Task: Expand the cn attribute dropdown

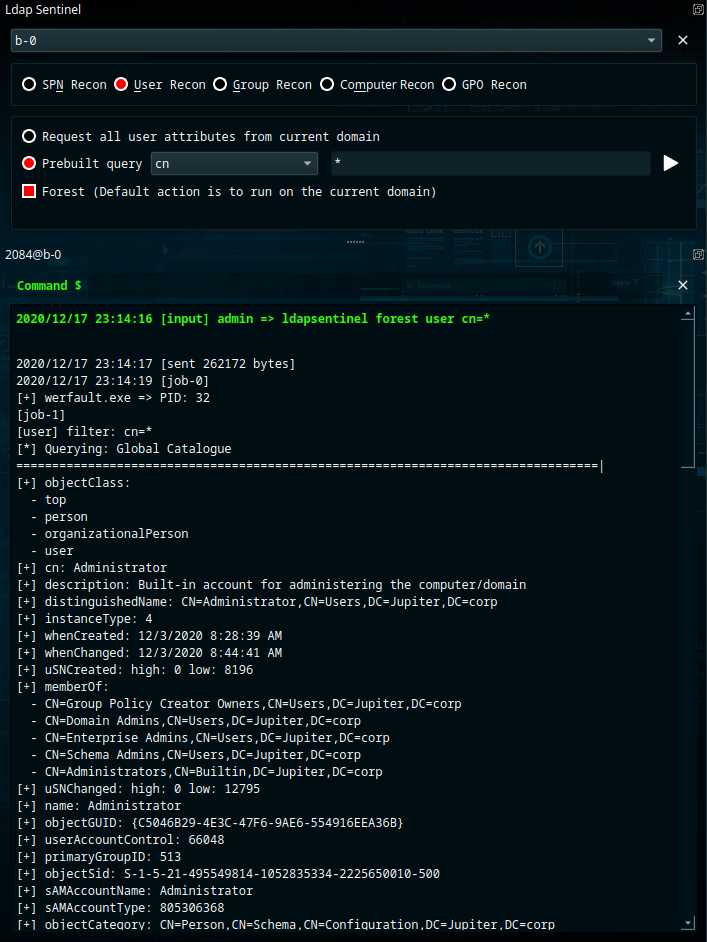Action: (x=234, y=163)
